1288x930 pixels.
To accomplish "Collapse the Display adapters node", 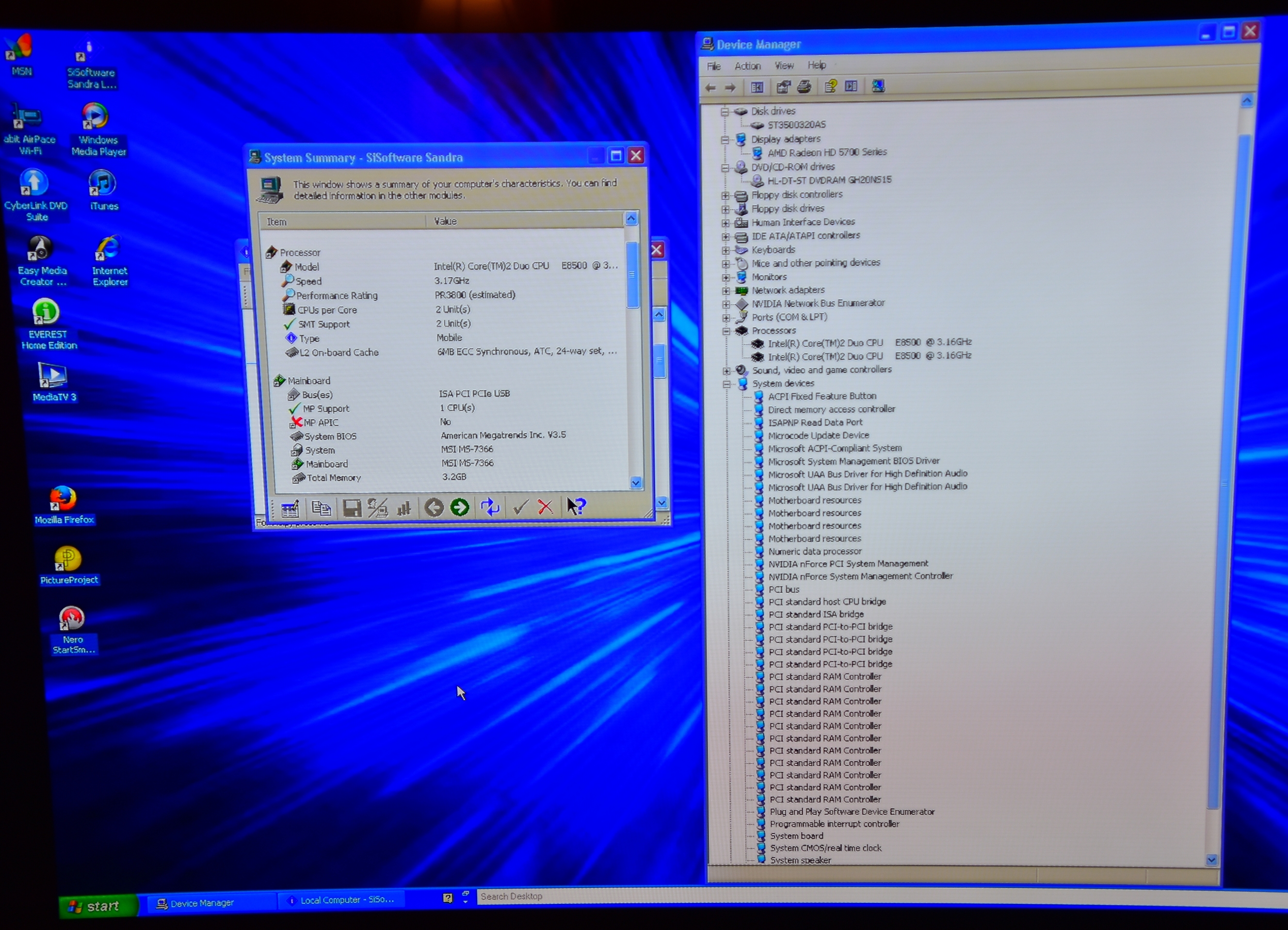I will pos(724,140).
